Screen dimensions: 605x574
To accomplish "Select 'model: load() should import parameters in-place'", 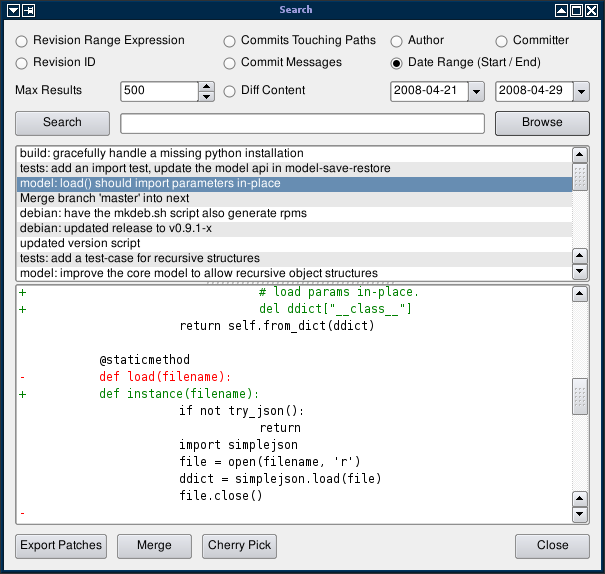I will 295,184.
